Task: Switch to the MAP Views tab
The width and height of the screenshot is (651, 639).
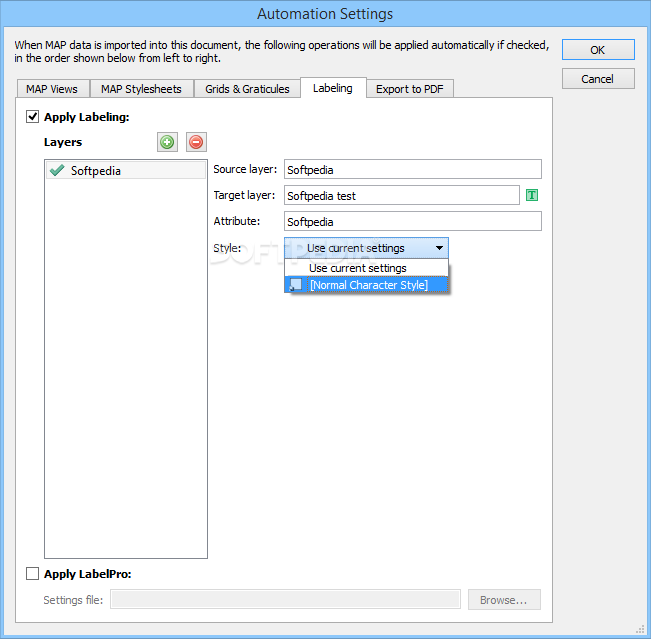Action: coord(52,89)
